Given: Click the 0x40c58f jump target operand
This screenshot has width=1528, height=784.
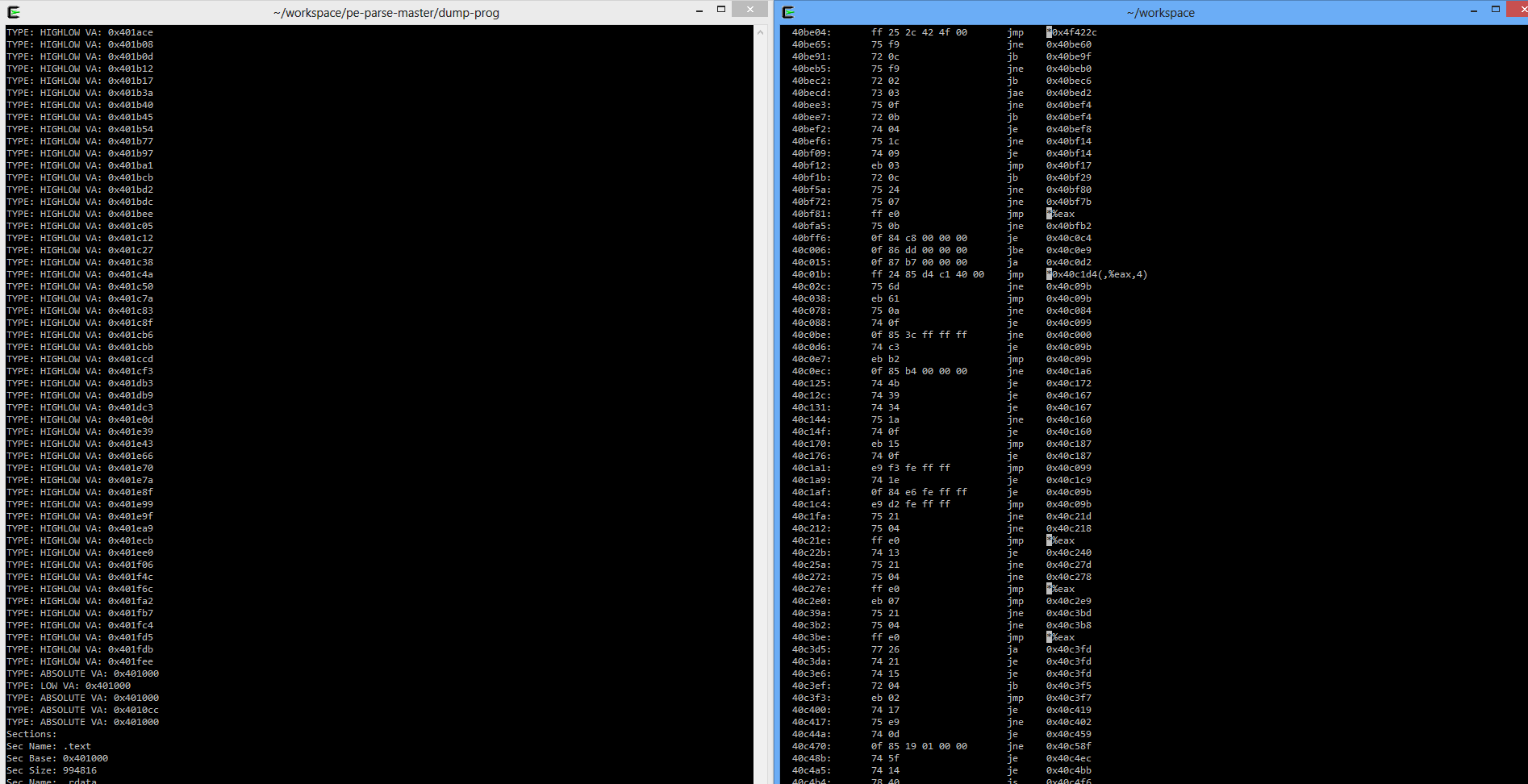Looking at the screenshot, I should pyautogui.click(x=1068, y=746).
